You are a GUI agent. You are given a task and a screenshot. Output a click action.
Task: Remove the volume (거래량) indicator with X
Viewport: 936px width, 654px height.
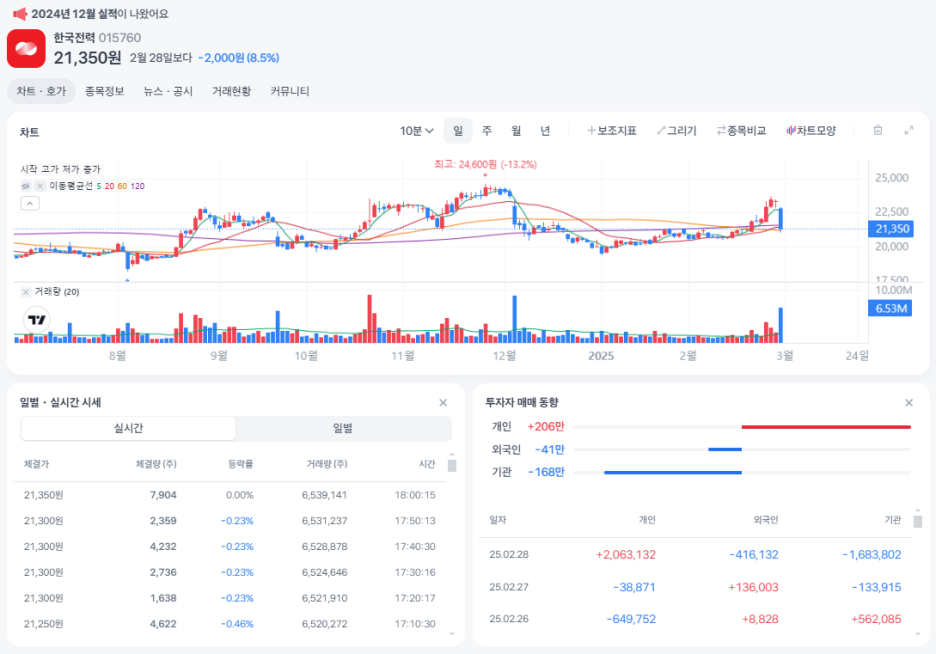pos(26,292)
